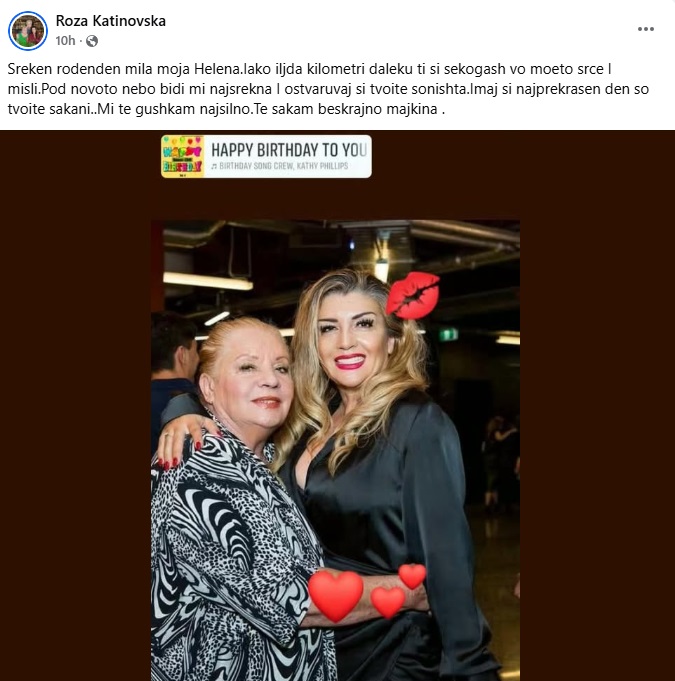Click the large red heart sticker
The height and width of the screenshot is (681, 675).
(335, 595)
